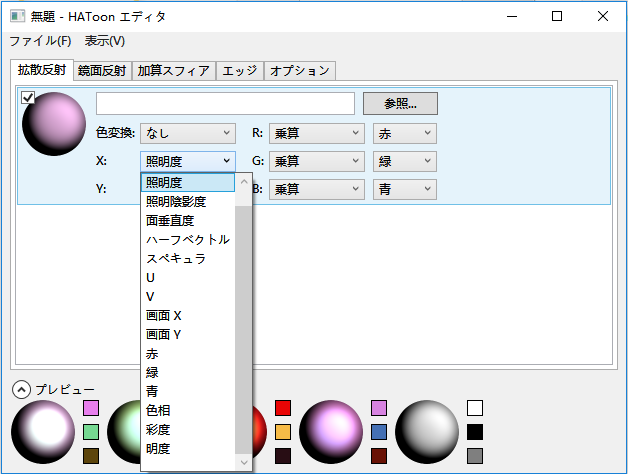Switch to the エッジ tab
Screen dimensions: 628x474
[240, 71]
